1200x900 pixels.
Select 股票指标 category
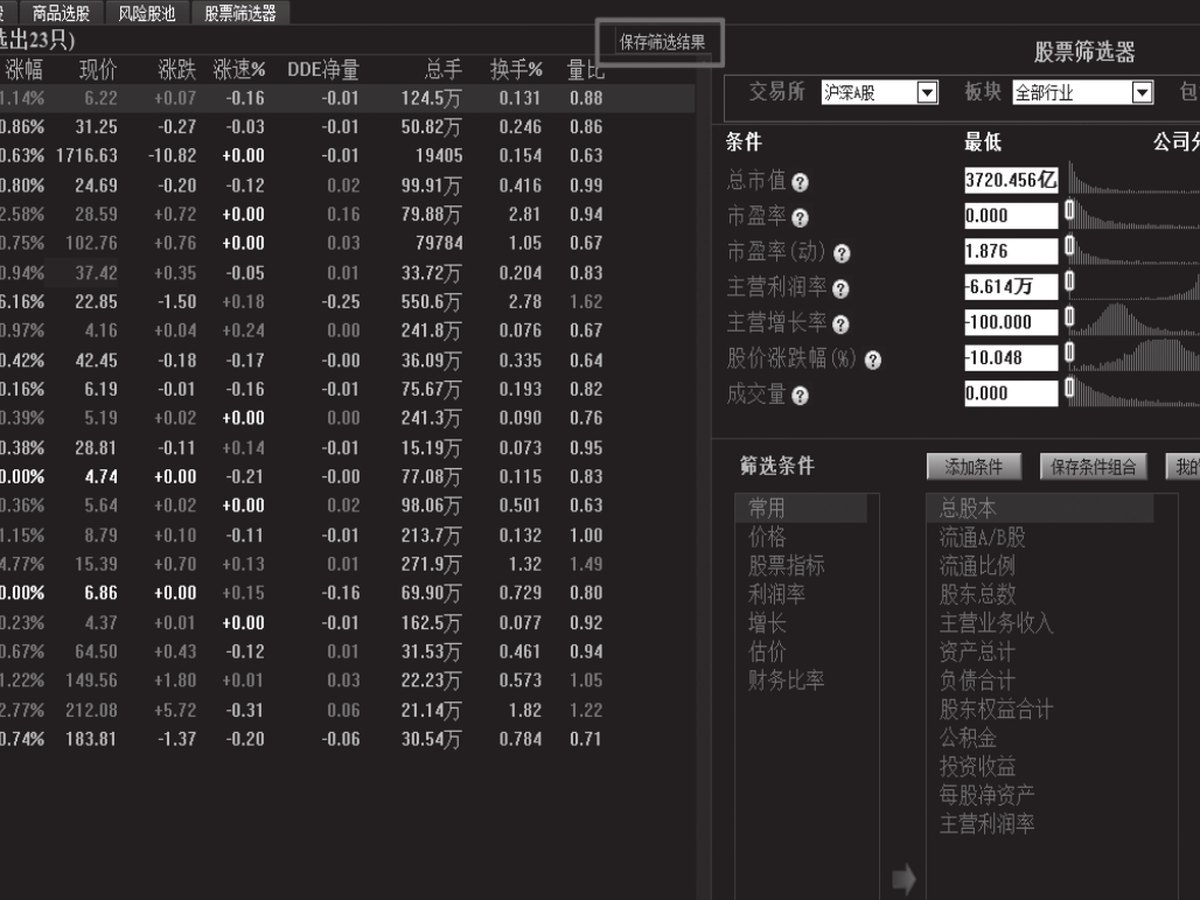787,566
